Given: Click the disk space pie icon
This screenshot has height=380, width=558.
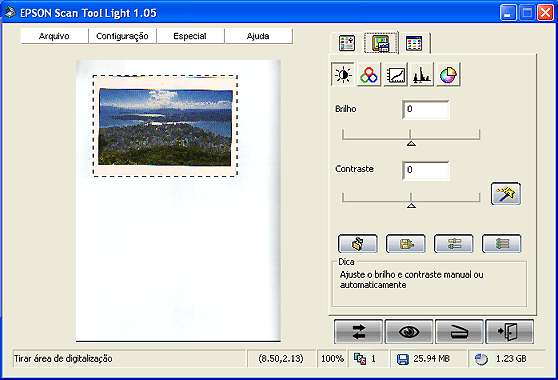Looking at the screenshot, I should [x=481, y=359].
